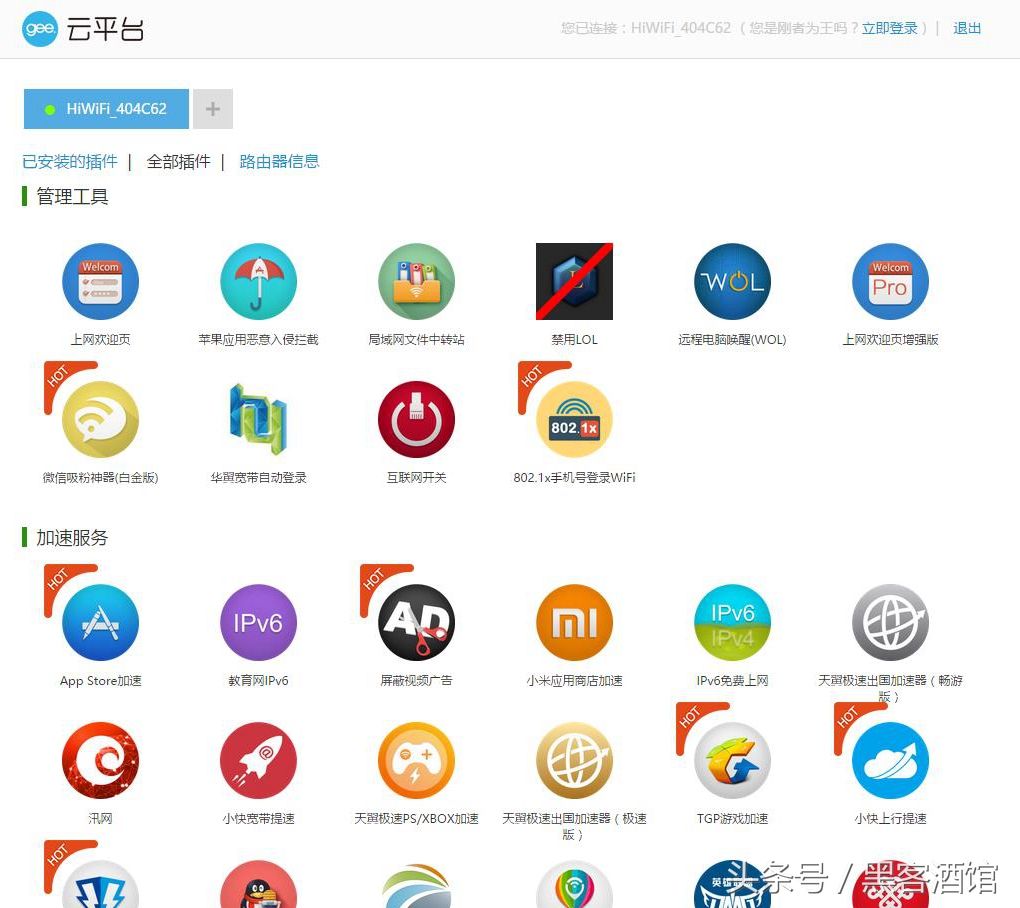Select the HiWiFi_404C62 router tab

107,109
